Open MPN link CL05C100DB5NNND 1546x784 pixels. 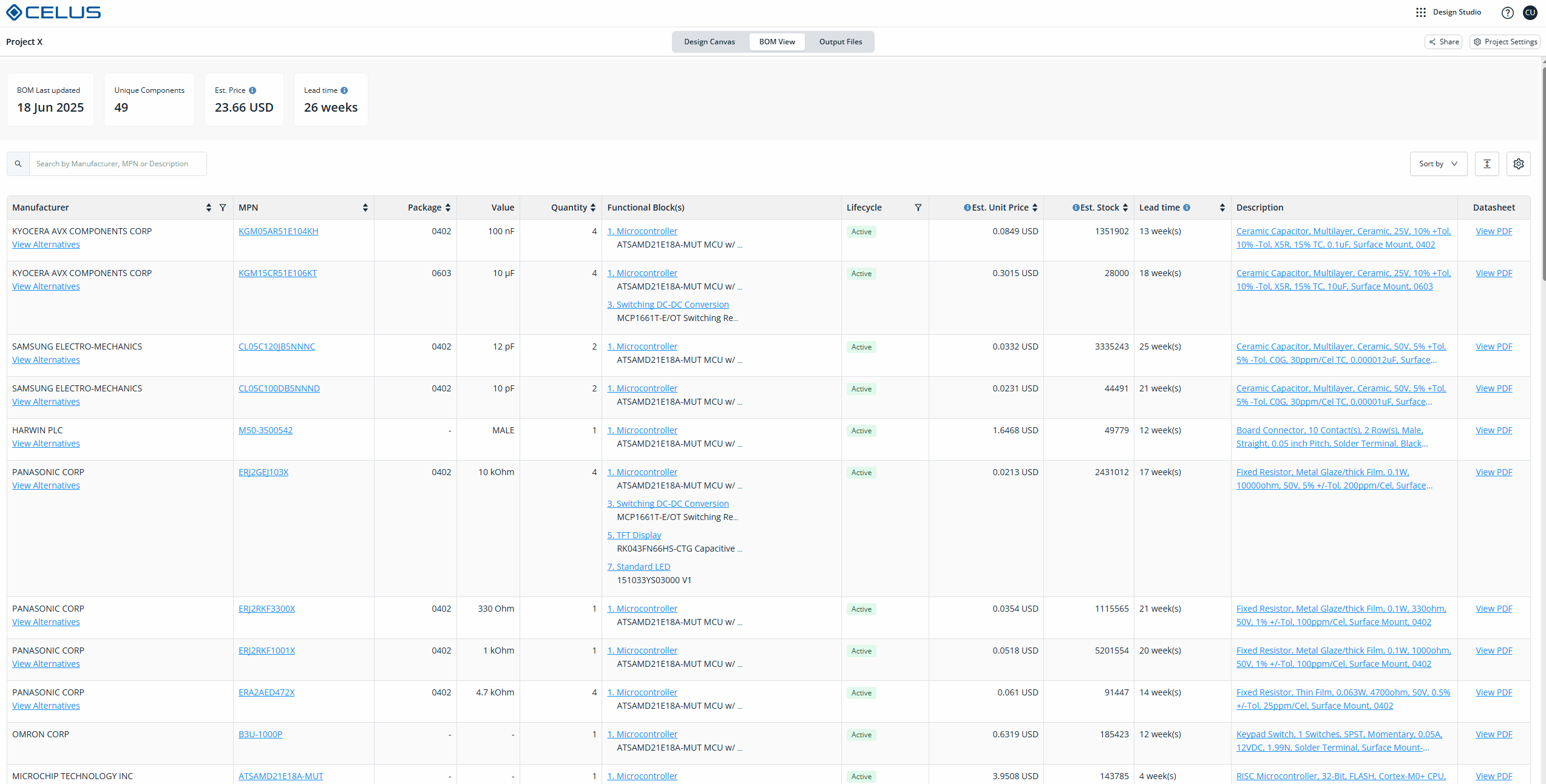(279, 388)
